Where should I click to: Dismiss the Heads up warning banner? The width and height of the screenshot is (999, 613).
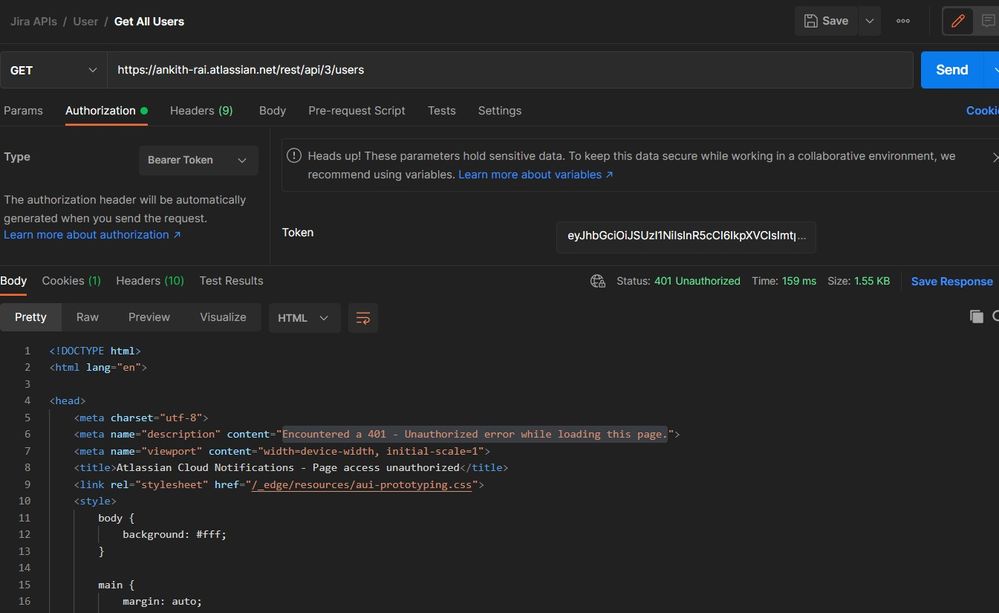tap(995, 157)
